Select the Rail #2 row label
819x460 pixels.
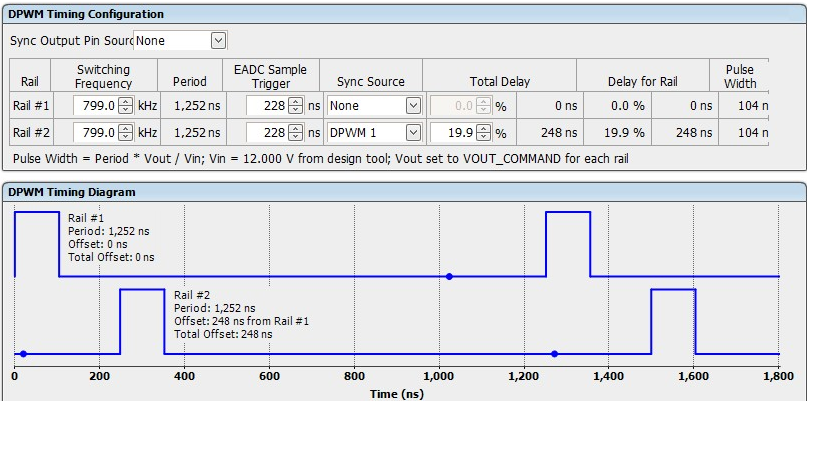[31, 133]
